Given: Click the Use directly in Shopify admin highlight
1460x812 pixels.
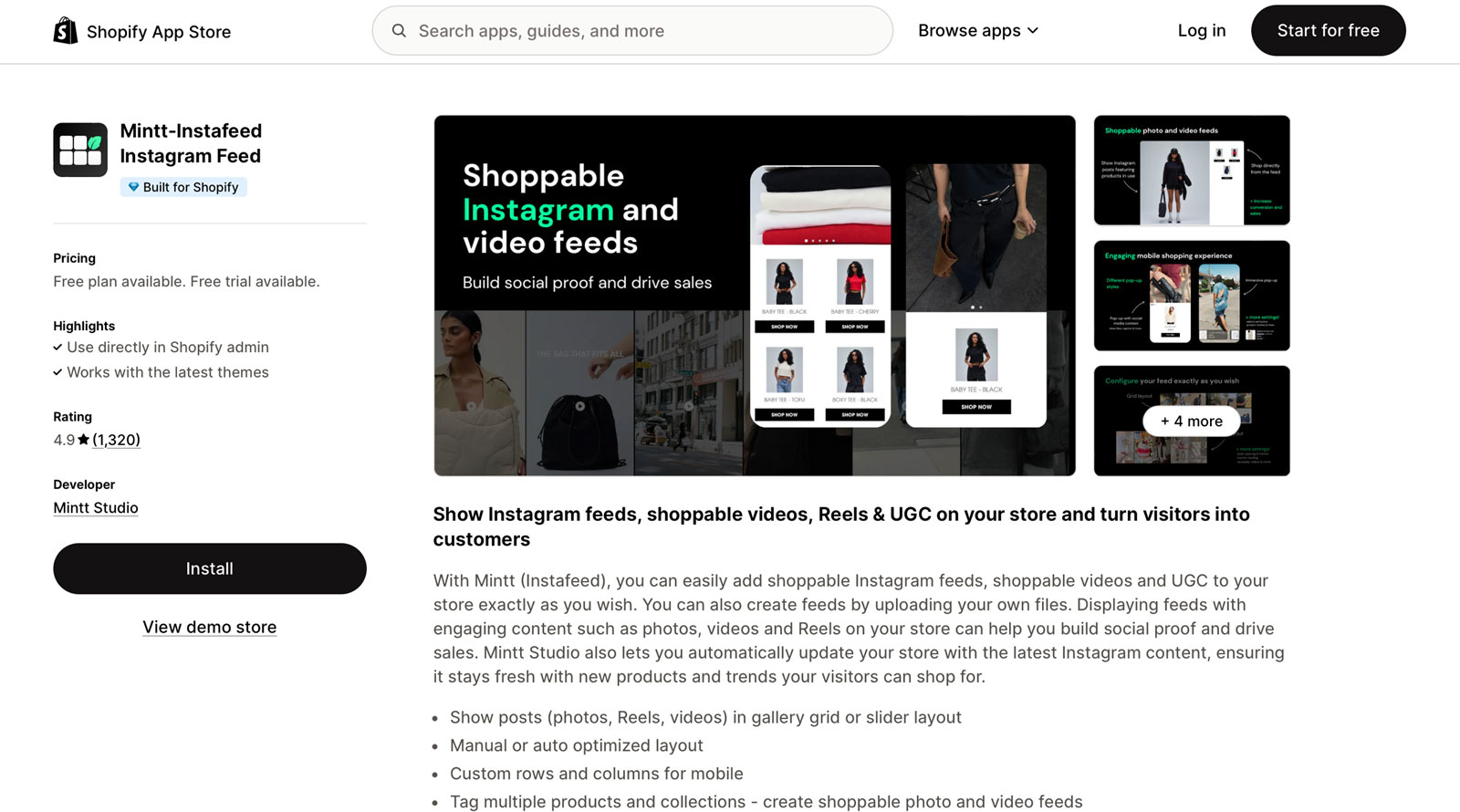Looking at the screenshot, I should [168, 348].
